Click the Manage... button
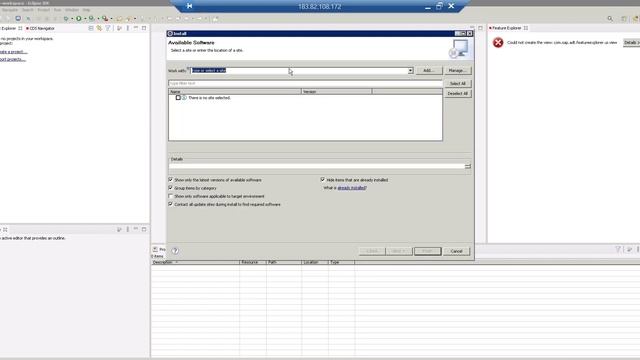 click(458, 71)
